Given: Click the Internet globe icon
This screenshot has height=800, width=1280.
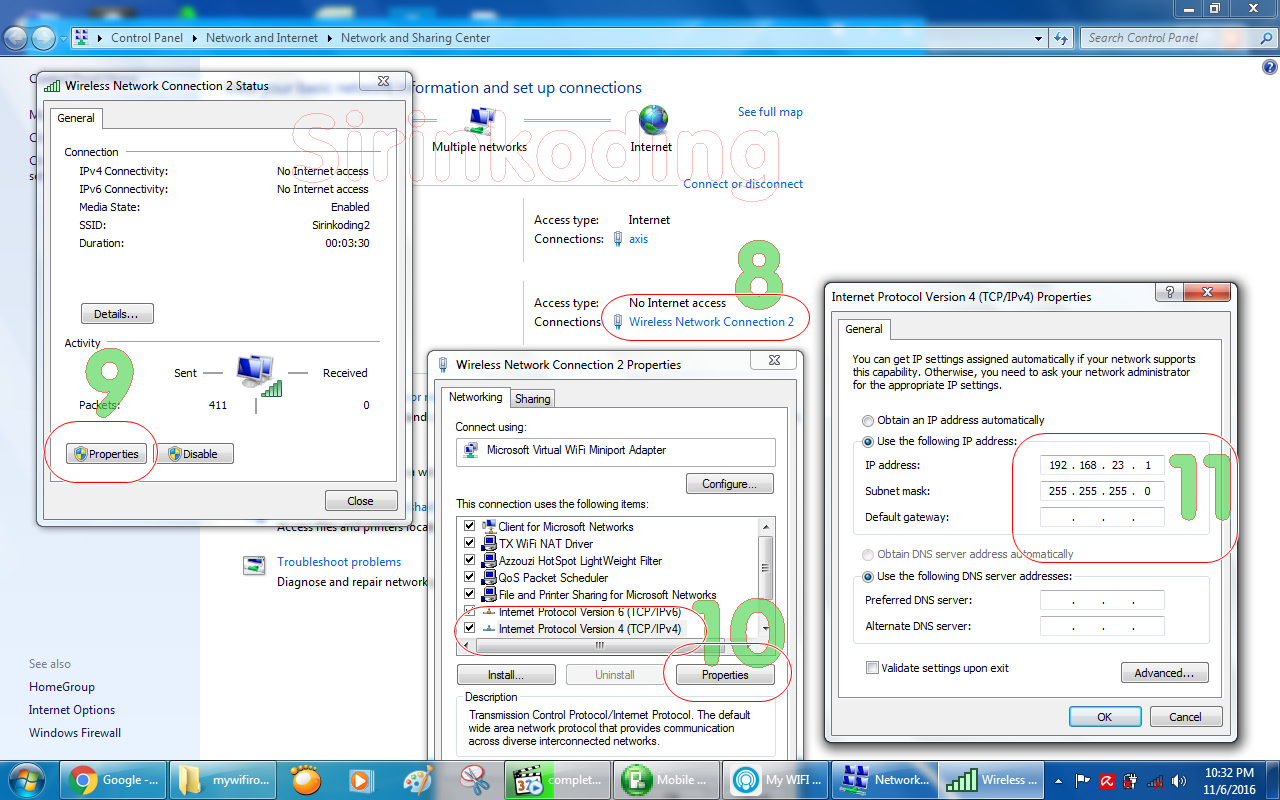Looking at the screenshot, I should (x=653, y=120).
